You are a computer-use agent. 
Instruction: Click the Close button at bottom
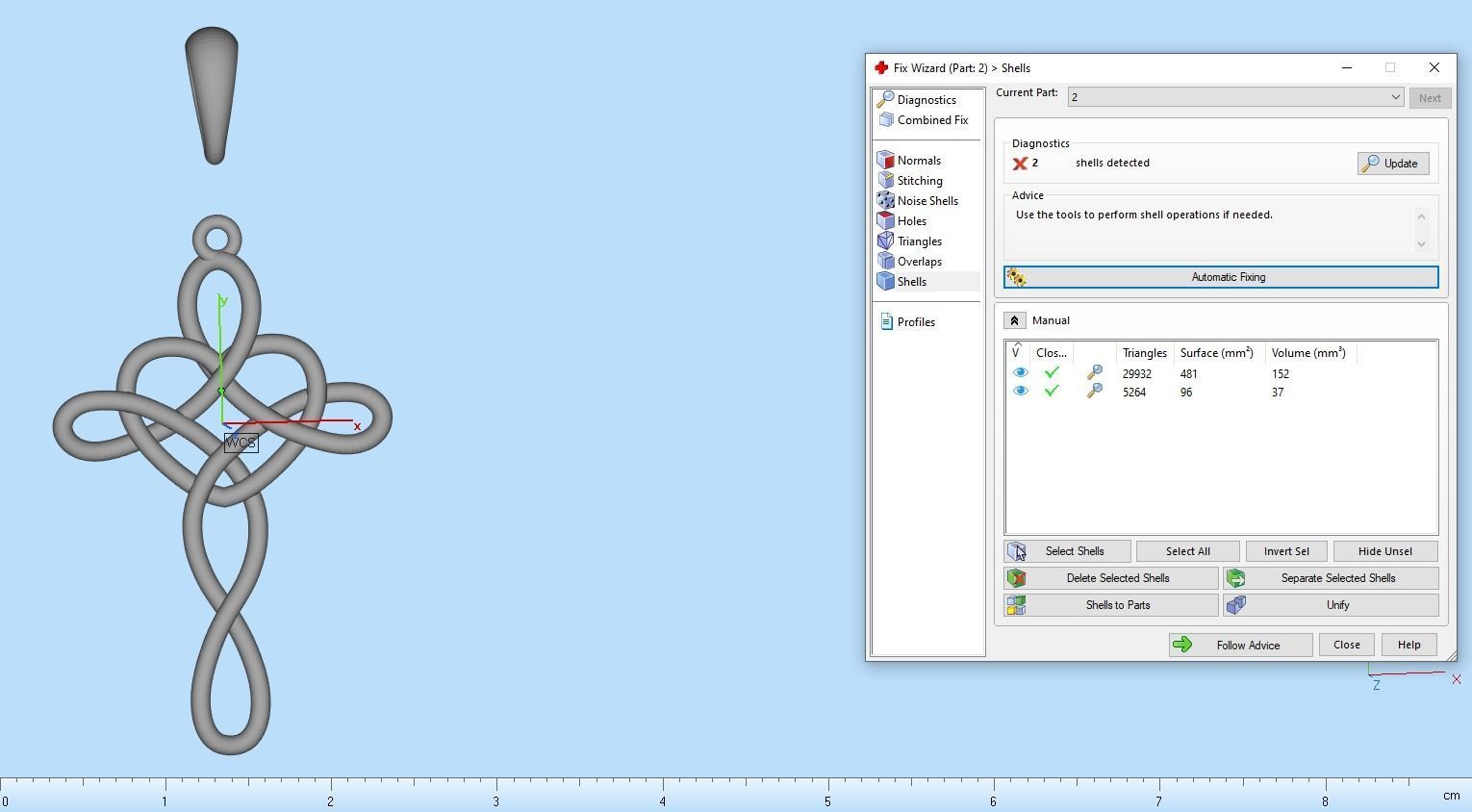1346,646
